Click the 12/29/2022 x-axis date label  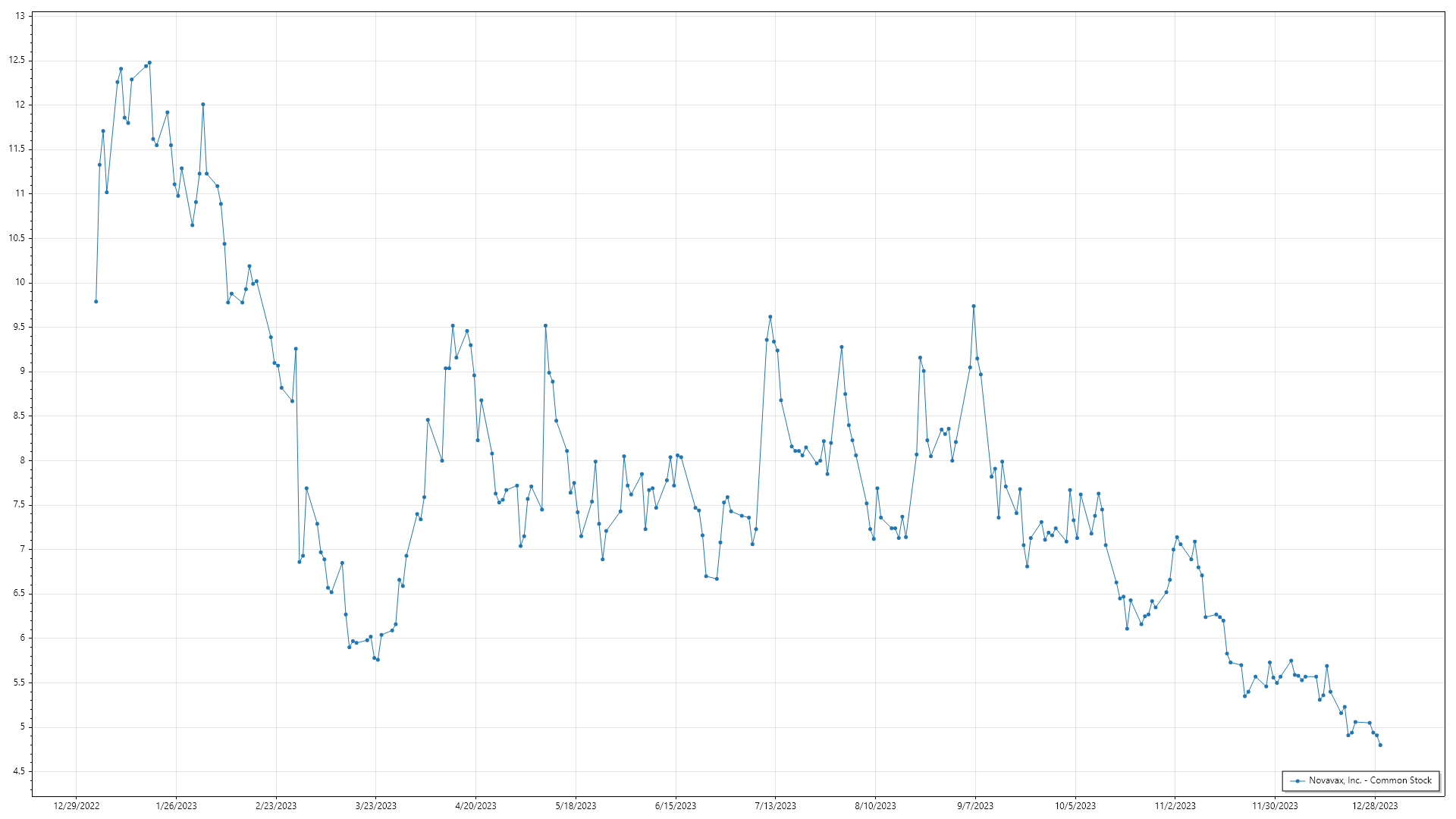(77, 806)
